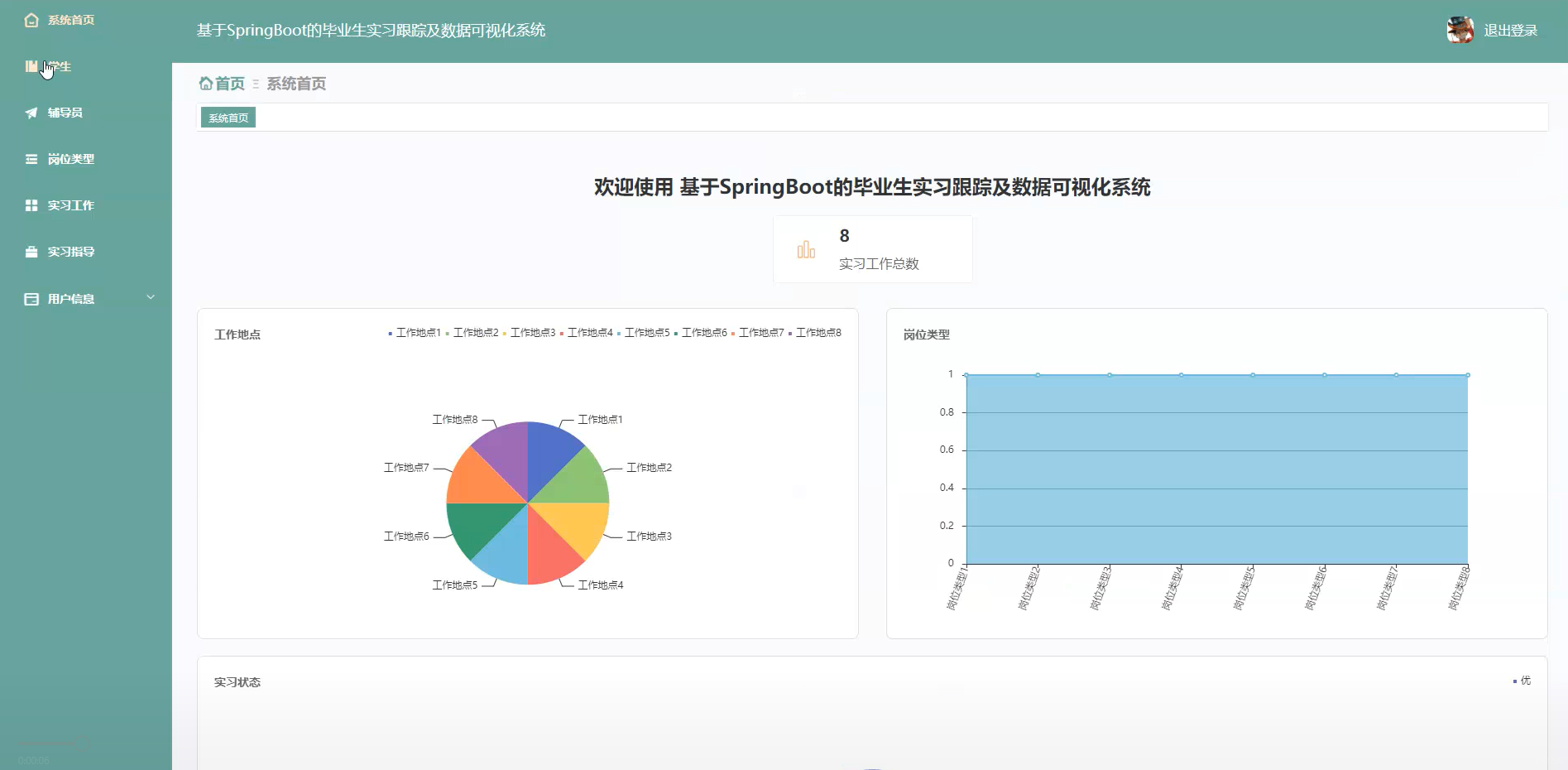Click the 工作地点 chart title
This screenshot has width=1568, height=770.
click(237, 334)
